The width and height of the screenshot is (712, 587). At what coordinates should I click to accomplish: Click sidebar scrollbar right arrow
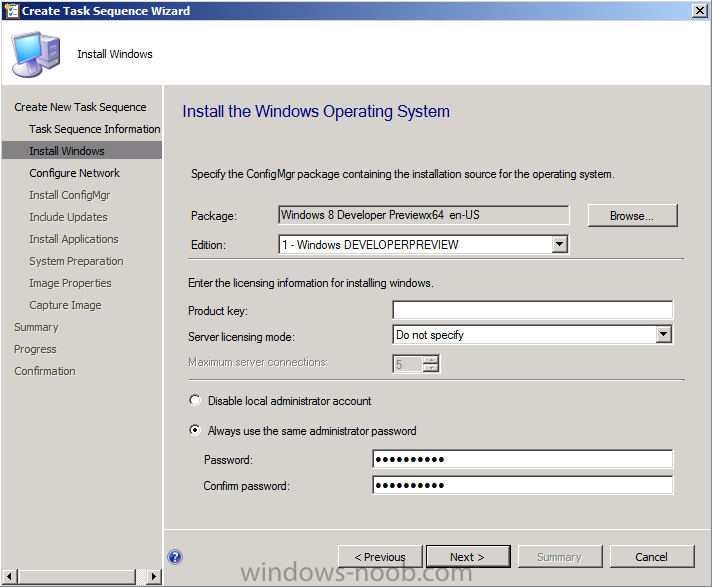click(154, 577)
